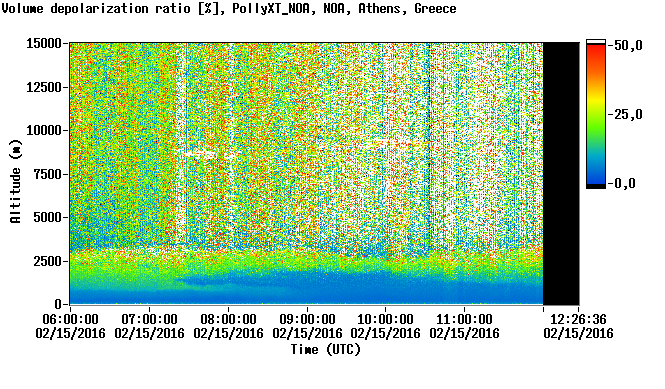Image resolution: width=665 pixels, height=389 pixels.
Task: Click the 7500 altitude axis label
Action: 47,174
